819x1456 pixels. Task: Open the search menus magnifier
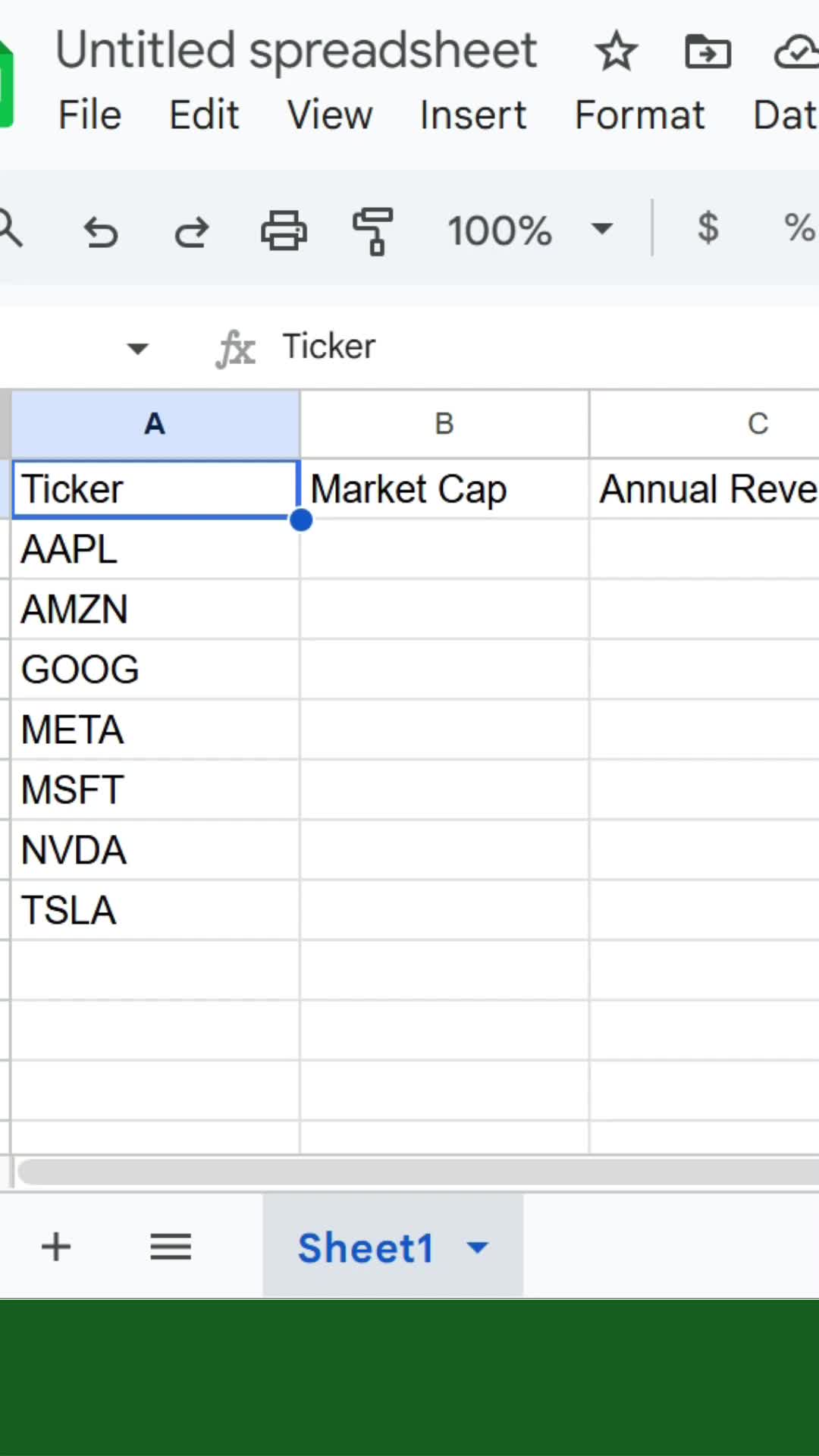(x=9, y=228)
